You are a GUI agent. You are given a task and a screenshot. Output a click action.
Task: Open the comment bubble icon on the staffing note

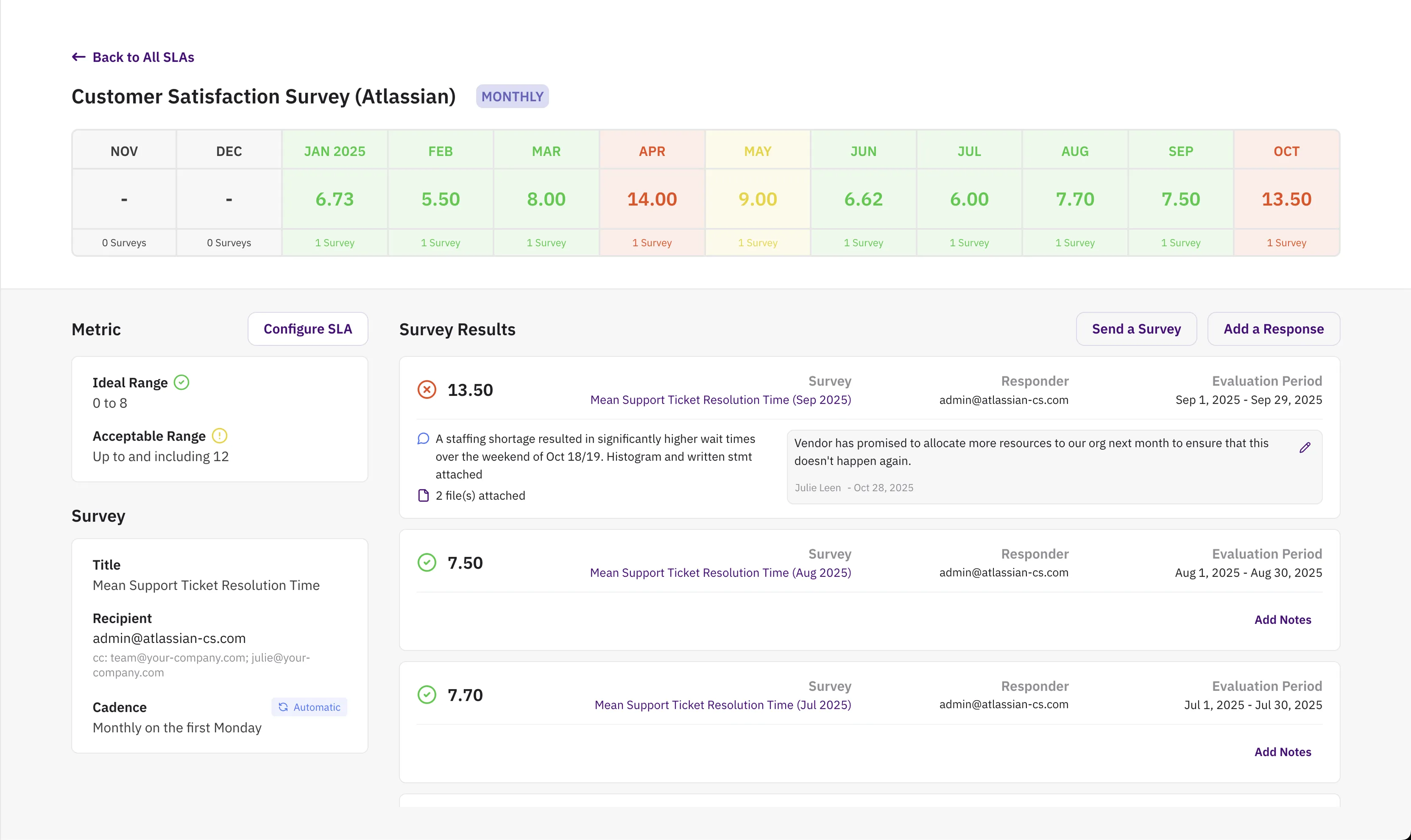[423, 438]
